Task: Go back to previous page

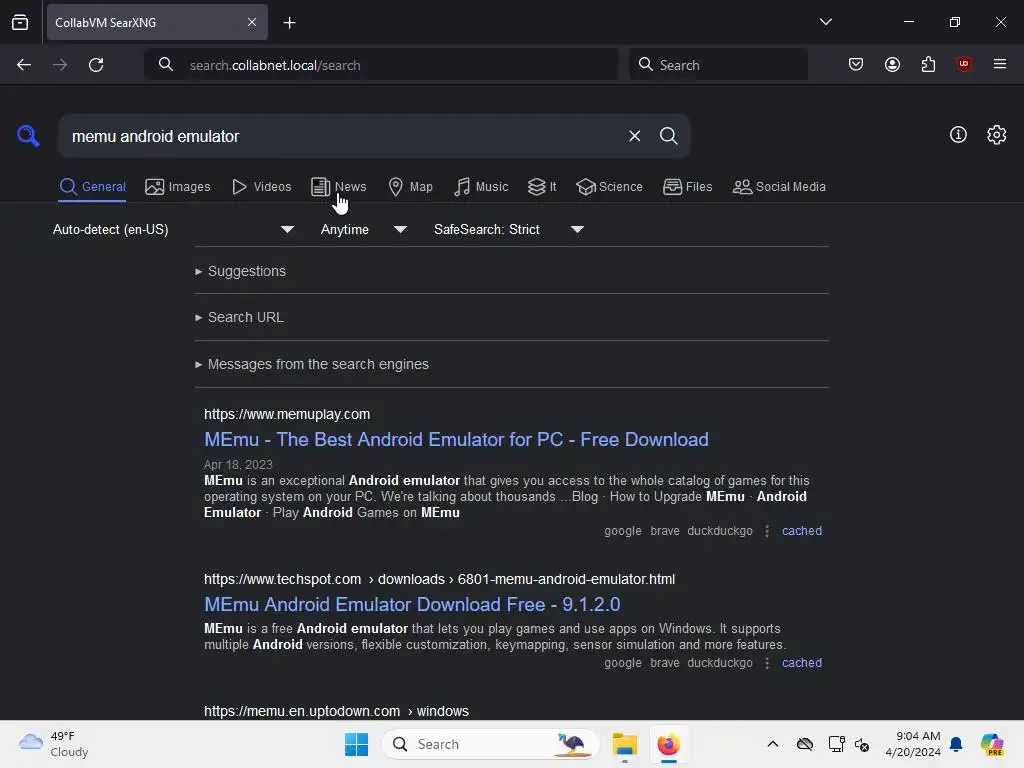Action: click(x=24, y=65)
